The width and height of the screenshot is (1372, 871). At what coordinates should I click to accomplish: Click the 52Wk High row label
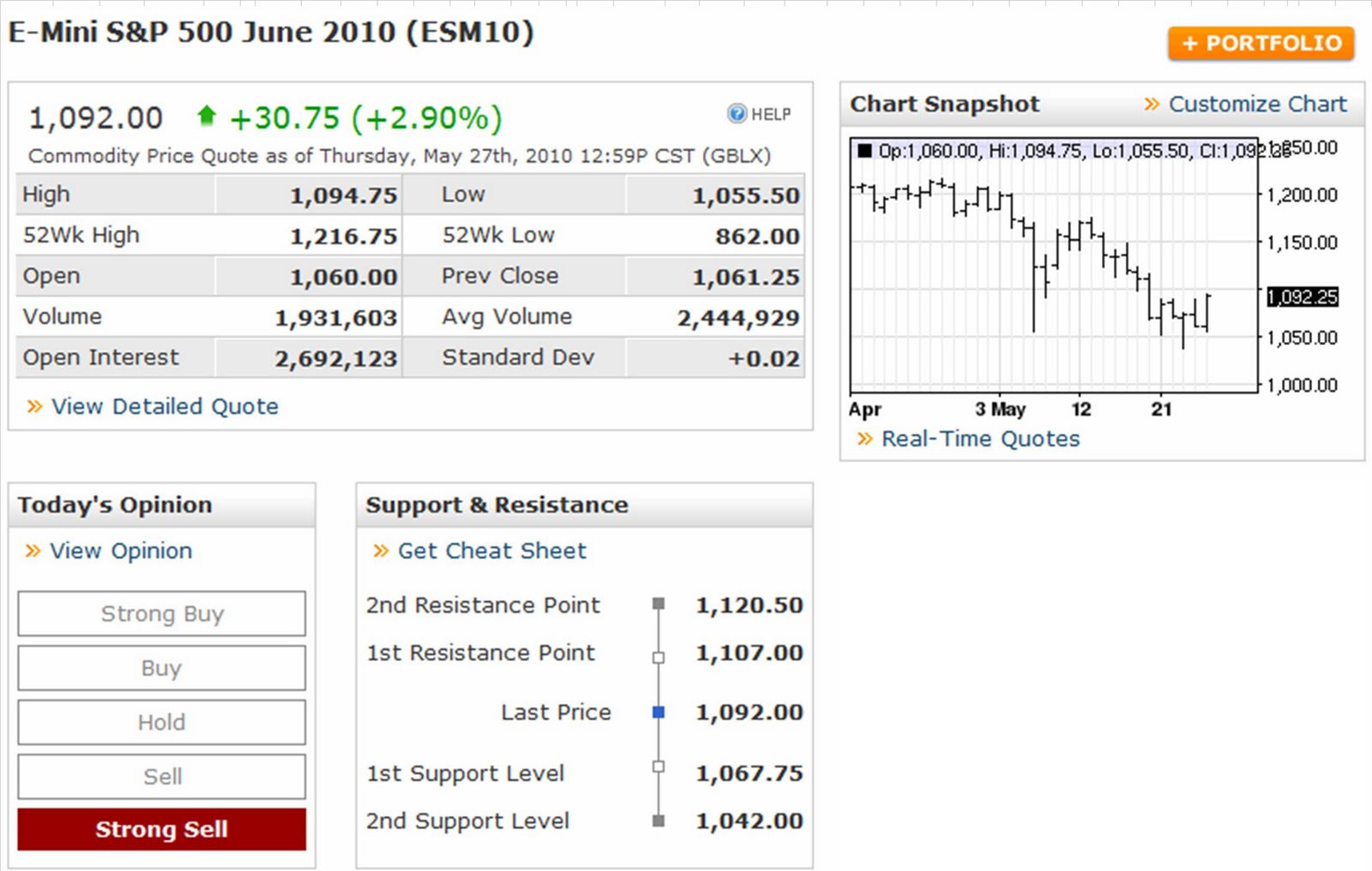(81, 235)
